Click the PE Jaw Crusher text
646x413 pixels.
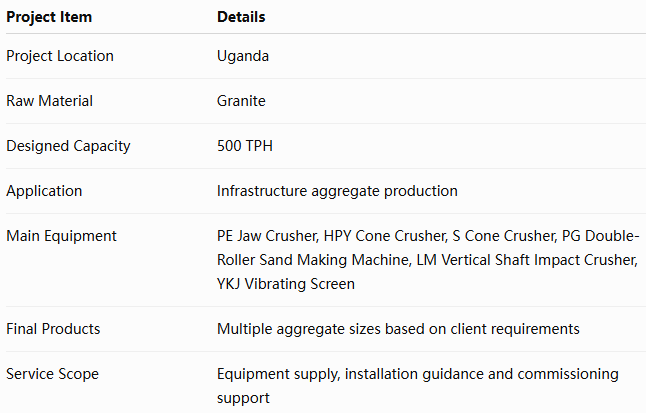[x=267, y=236]
